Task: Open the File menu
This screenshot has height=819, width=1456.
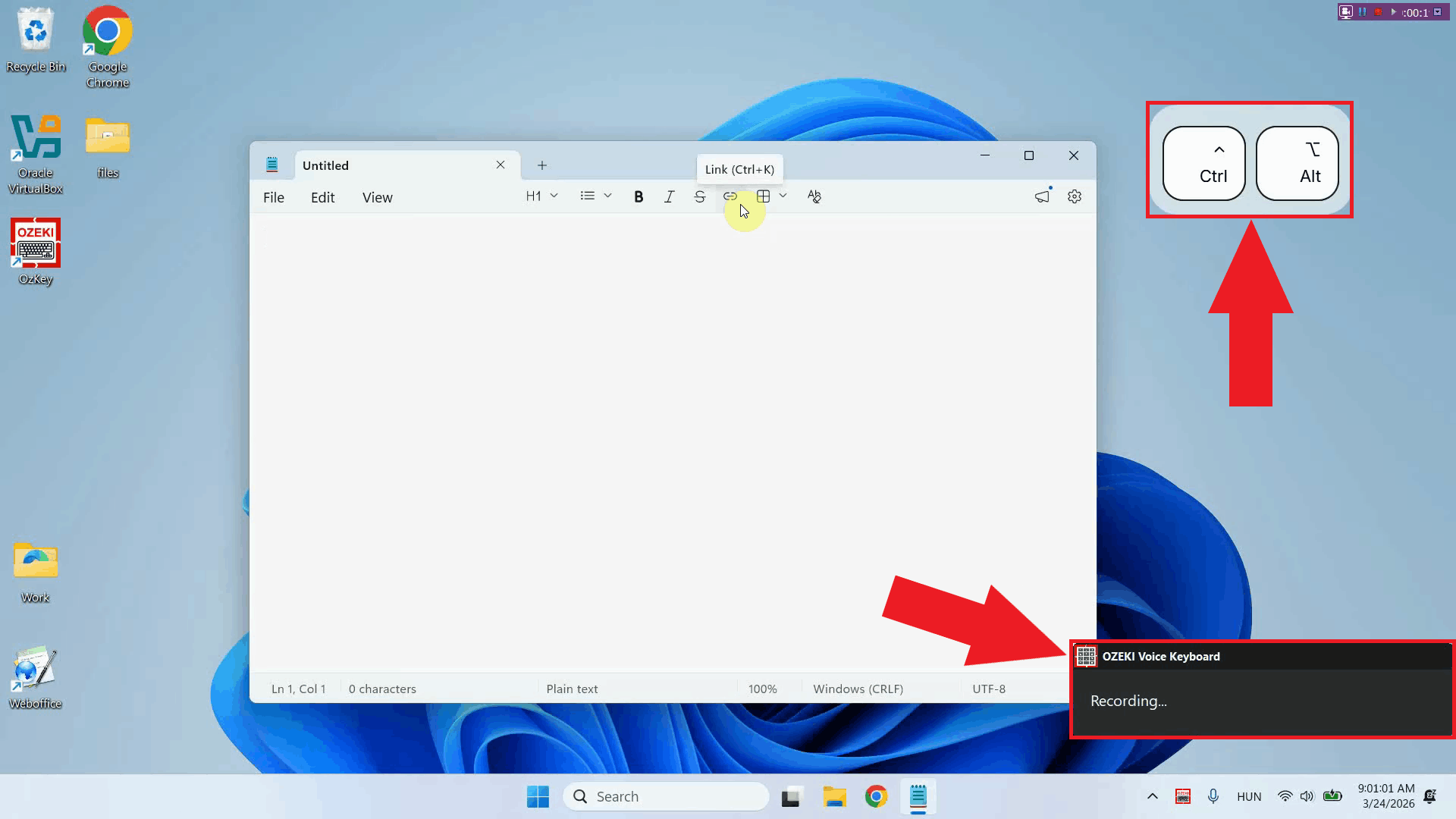Action: pos(274,197)
